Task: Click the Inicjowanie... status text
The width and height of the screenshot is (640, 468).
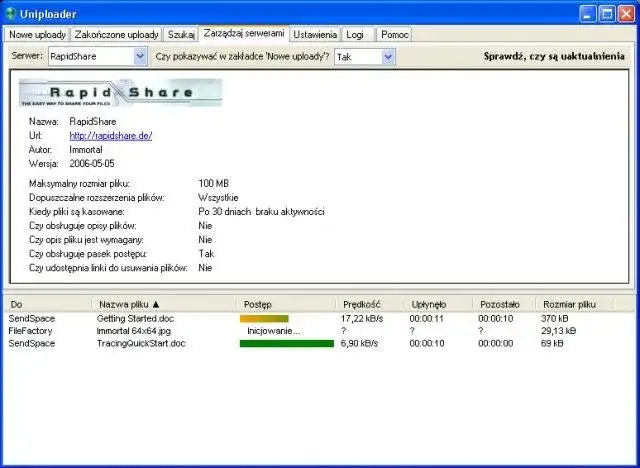Action: (273, 331)
